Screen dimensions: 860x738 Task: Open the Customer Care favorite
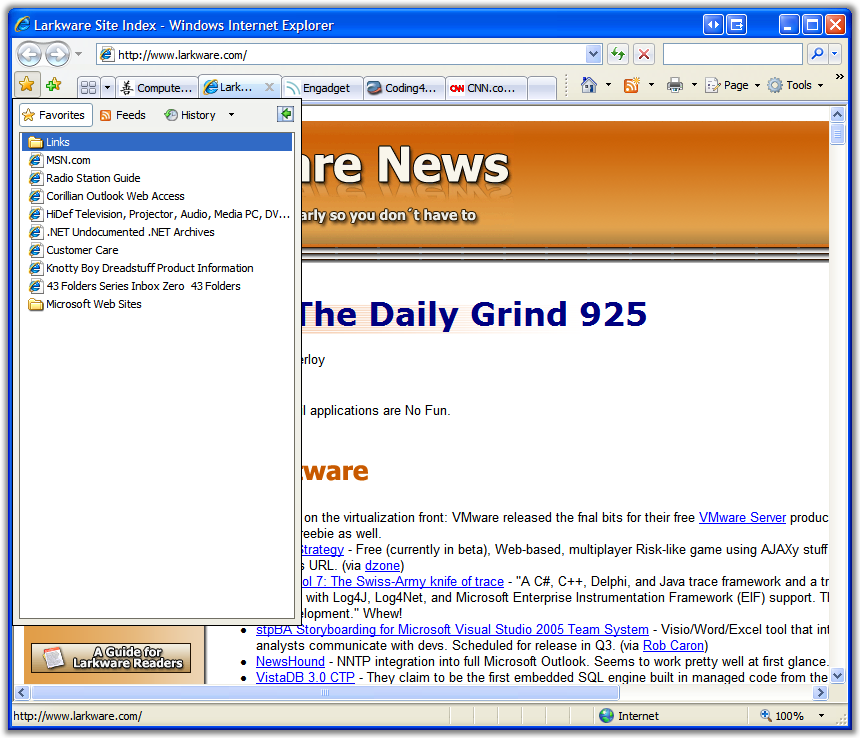(x=157, y=250)
